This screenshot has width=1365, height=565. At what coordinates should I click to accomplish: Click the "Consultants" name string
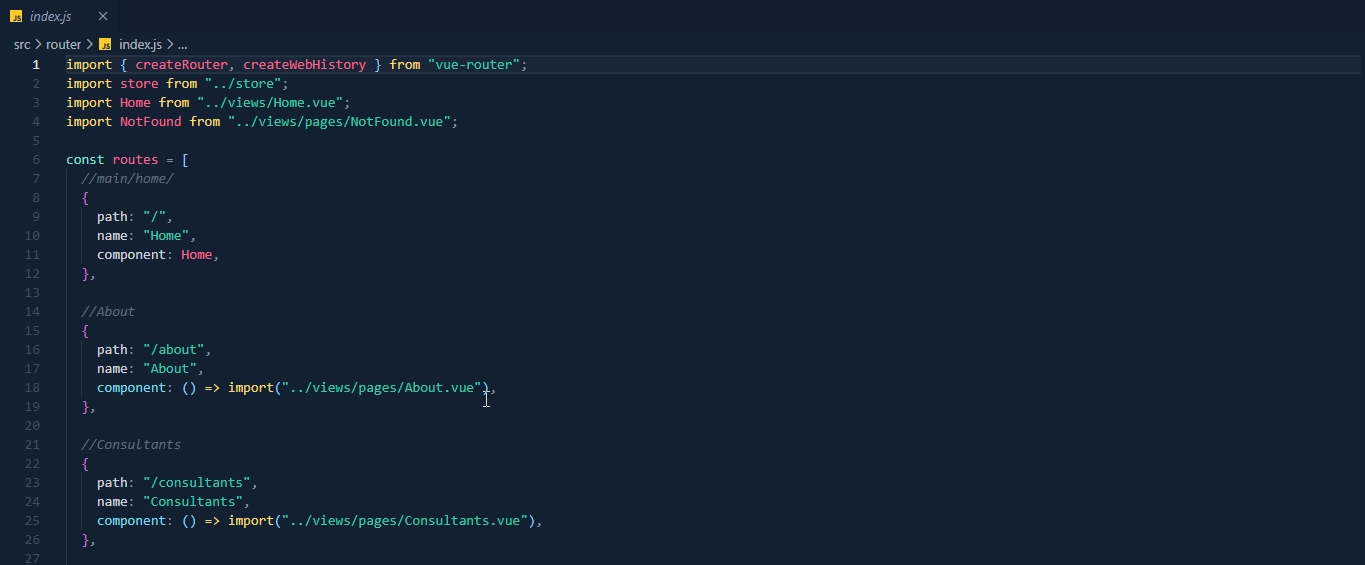pyautogui.click(x=193, y=501)
